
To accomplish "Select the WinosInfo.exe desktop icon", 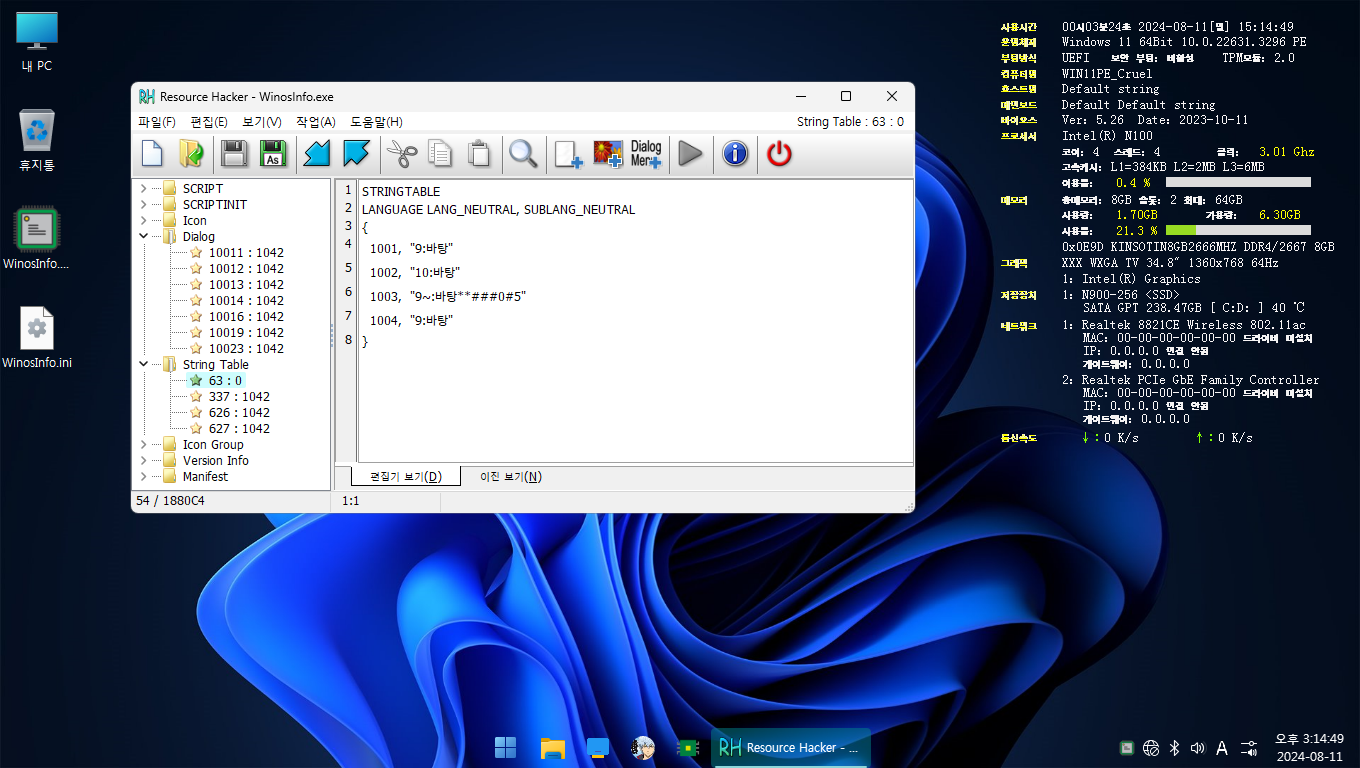I will point(37,240).
